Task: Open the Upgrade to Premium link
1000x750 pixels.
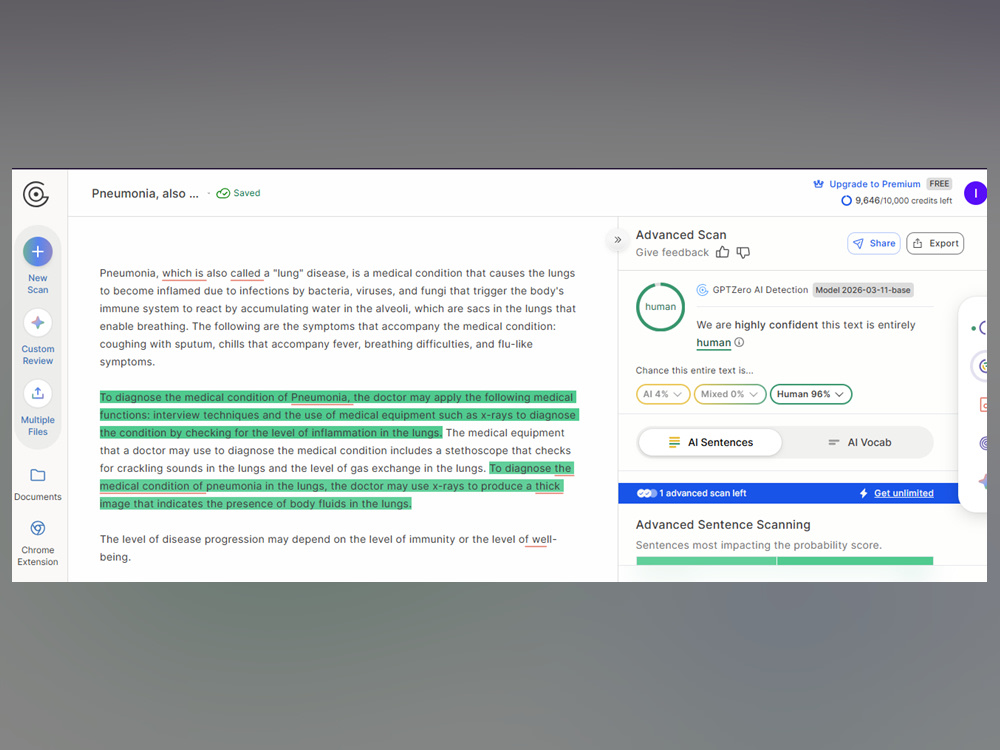Action: (x=874, y=184)
